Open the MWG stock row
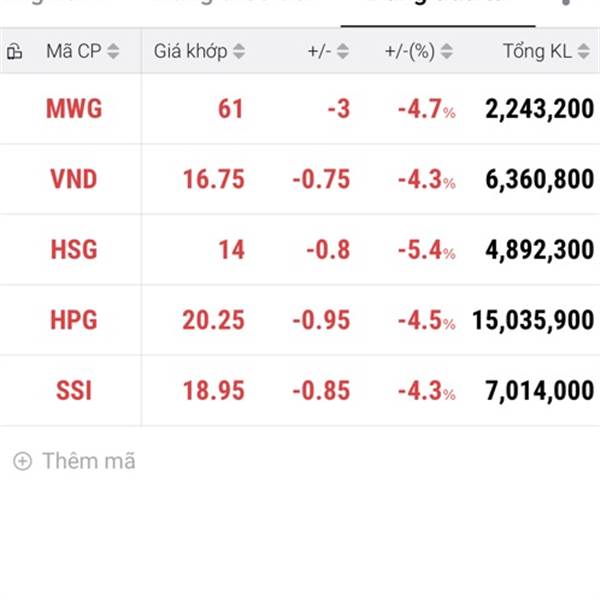Screen dimensions: 600x600 (x=300, y=109)
